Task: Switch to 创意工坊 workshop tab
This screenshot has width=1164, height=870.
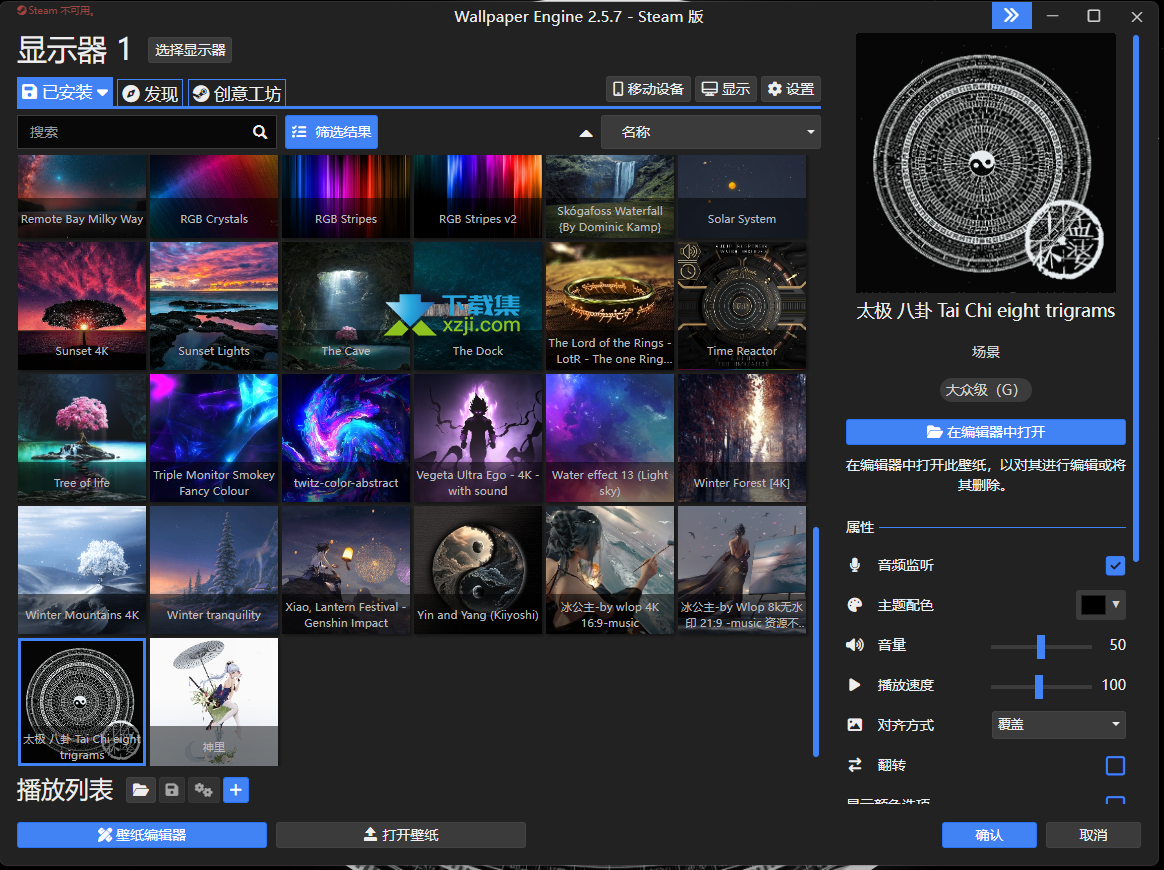Action: [237, 94]
